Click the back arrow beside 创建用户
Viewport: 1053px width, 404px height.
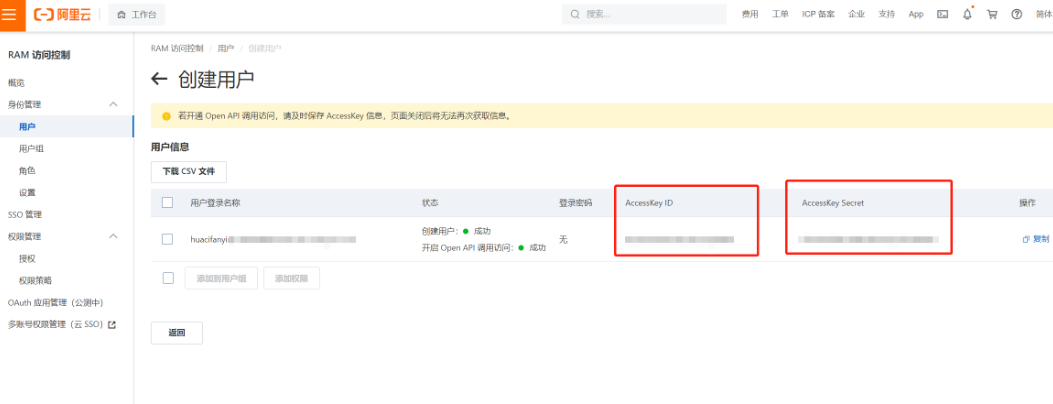[x=158, y=79]
